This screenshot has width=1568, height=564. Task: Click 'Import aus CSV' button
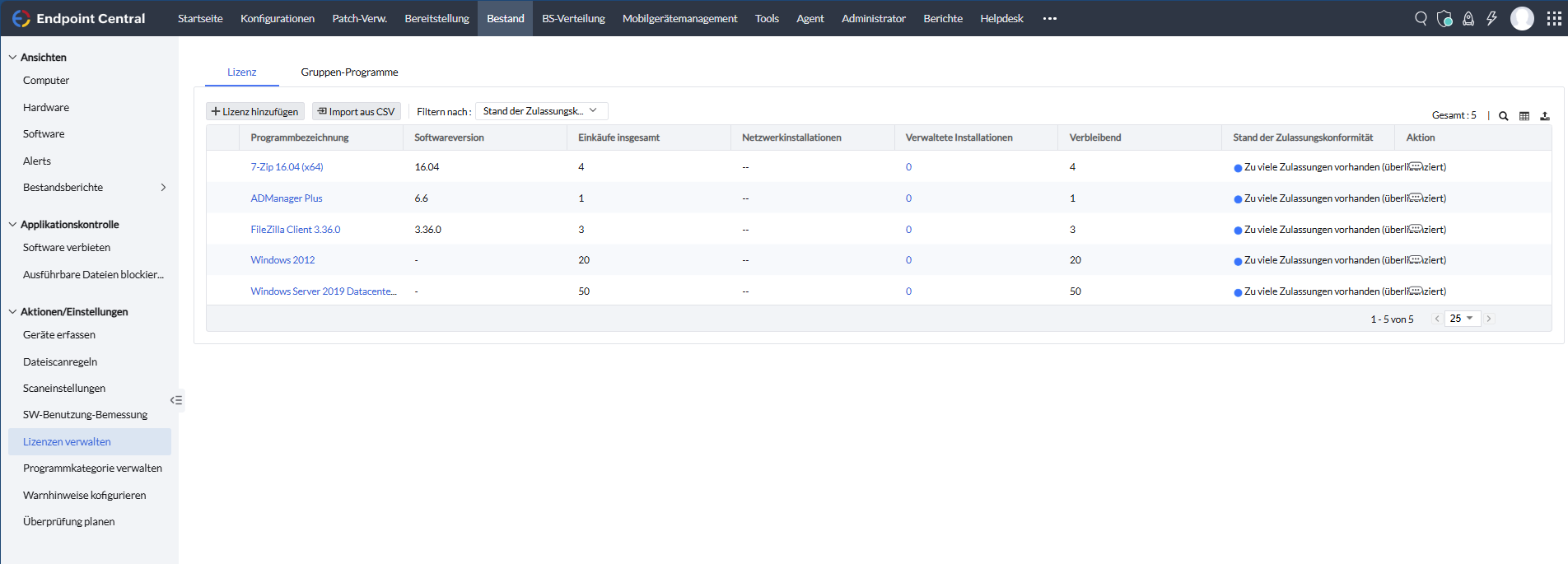[356, 112]
